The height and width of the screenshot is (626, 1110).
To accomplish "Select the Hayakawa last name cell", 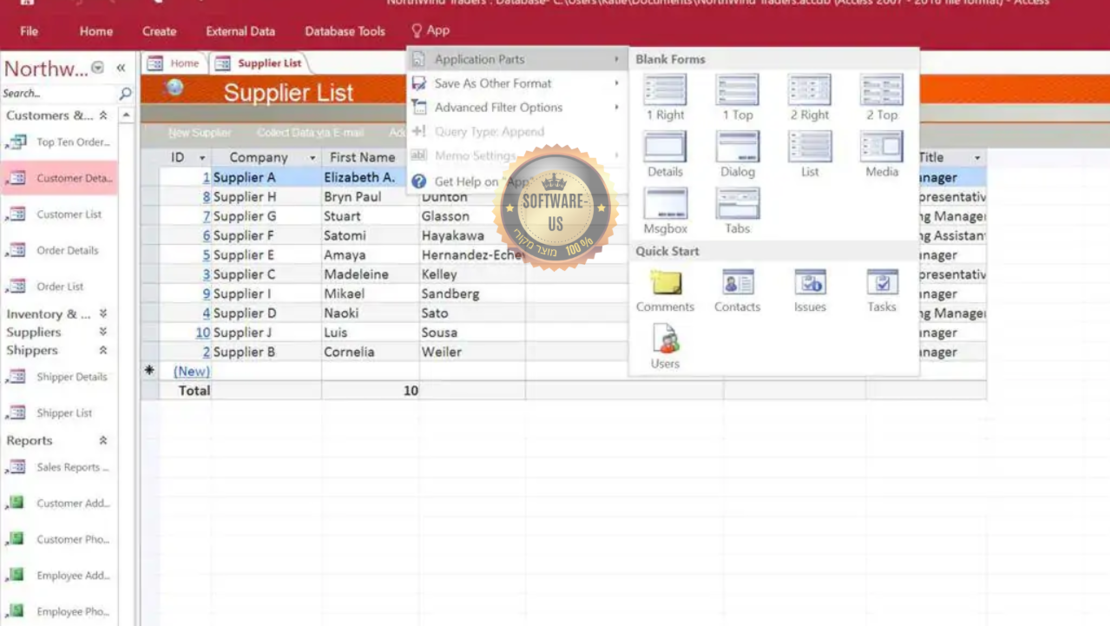I will (x=472, y=236).
